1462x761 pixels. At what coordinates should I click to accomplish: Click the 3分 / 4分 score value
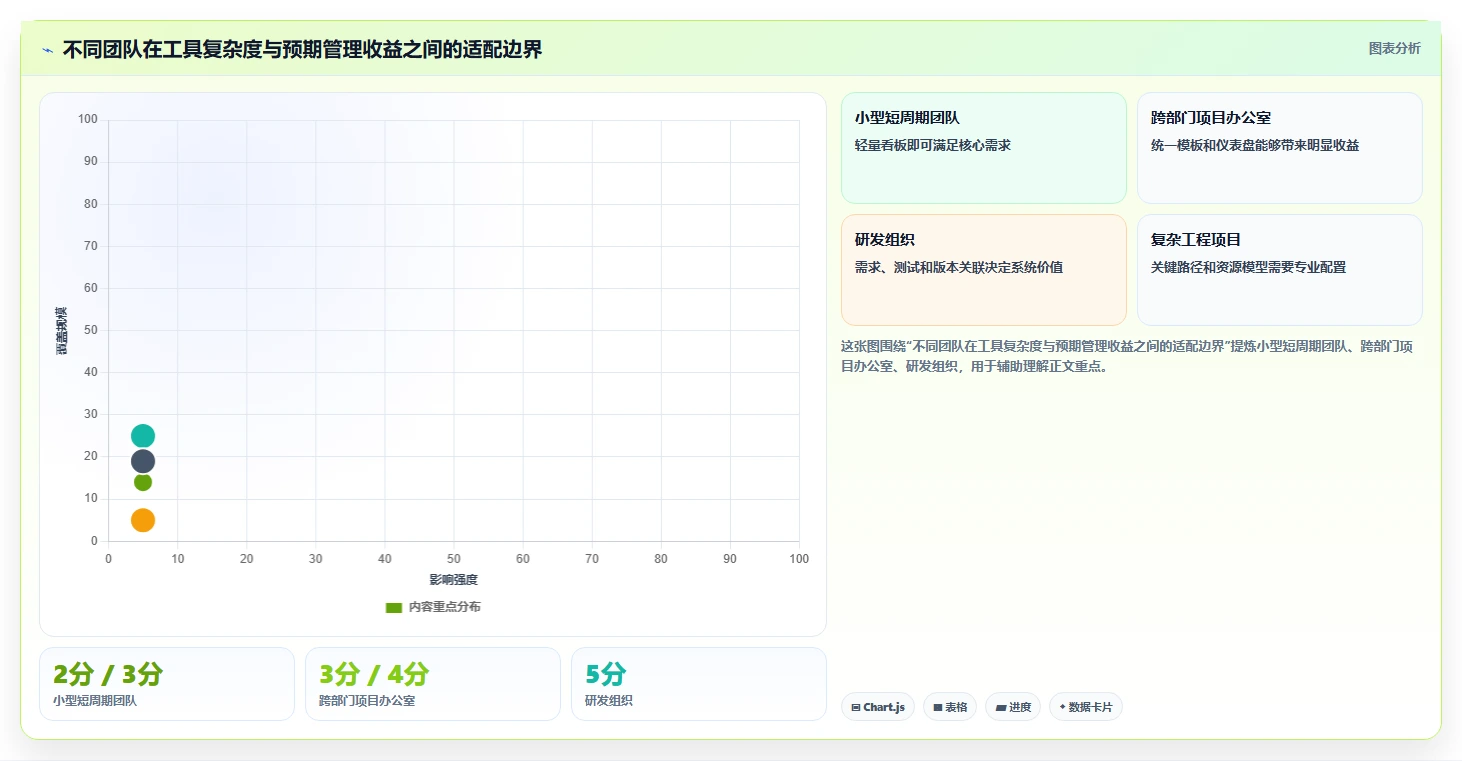(374, 674)
